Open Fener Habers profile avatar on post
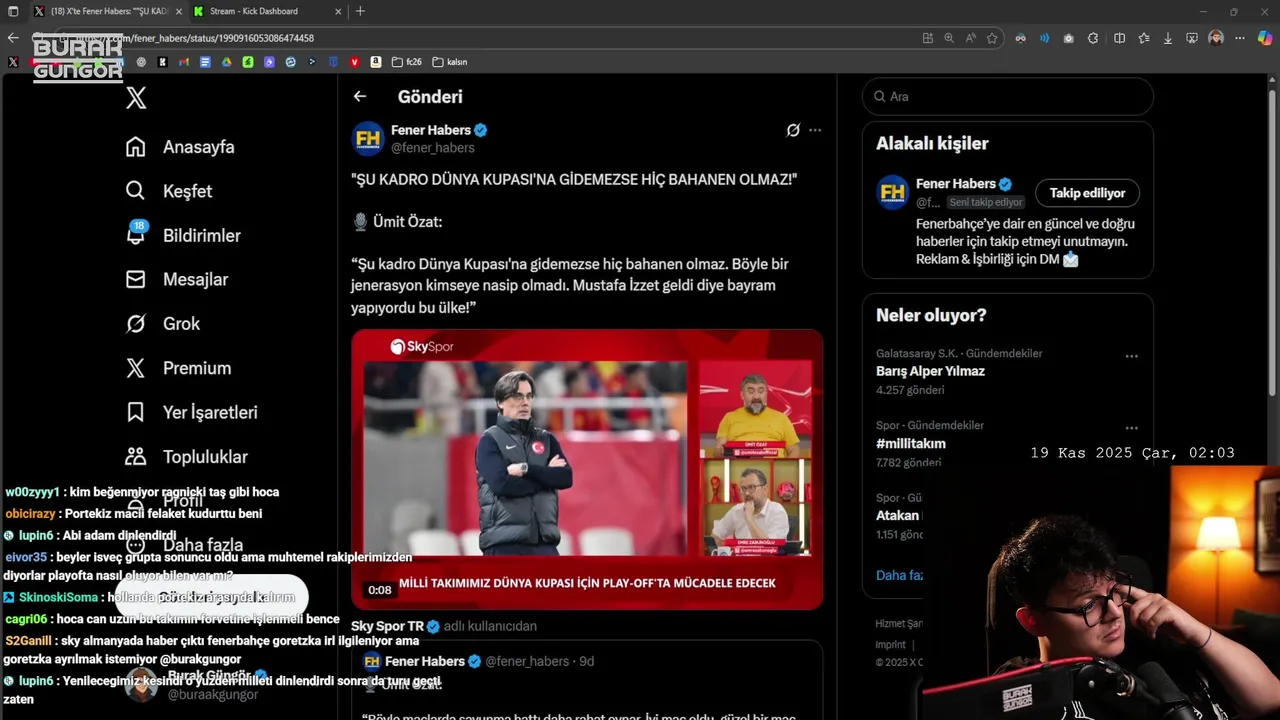Viewport: 1280px width, 720px height. 368,138
